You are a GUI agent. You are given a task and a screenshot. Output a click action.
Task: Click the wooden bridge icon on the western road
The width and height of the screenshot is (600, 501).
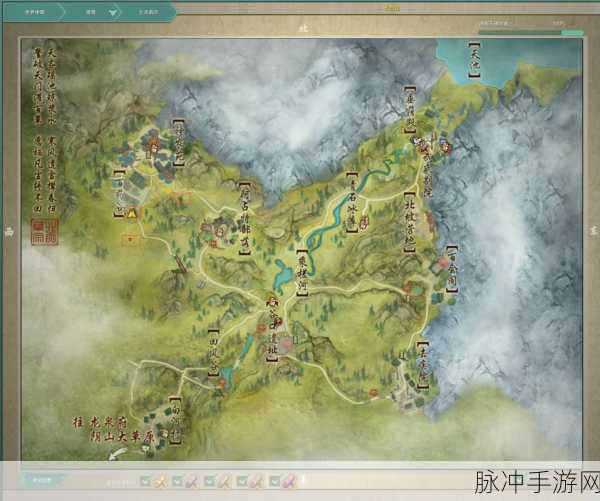pyautogui.click(x=181, y=265)
